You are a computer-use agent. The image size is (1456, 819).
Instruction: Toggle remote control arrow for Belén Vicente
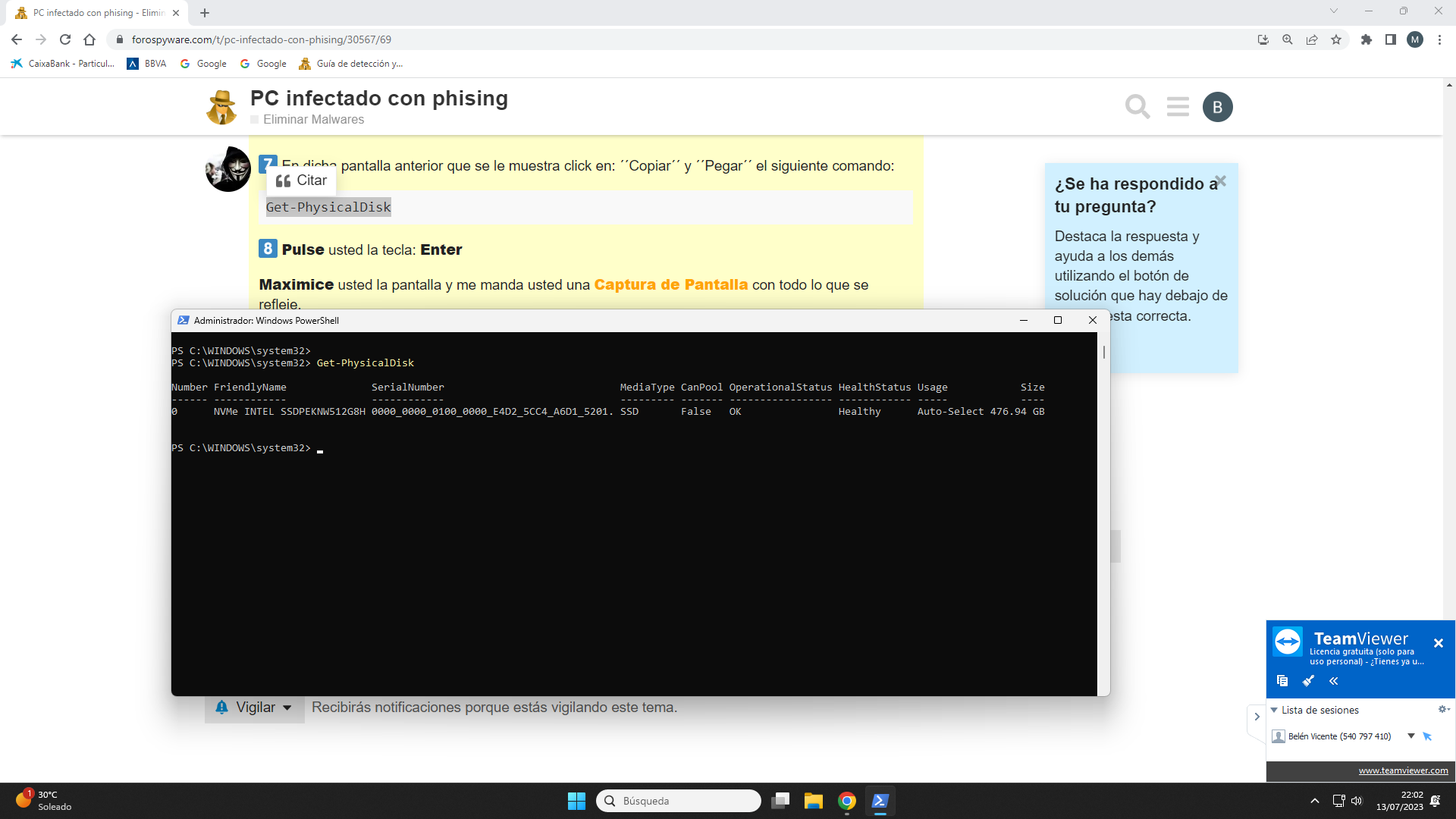(x=1427, y=736)
